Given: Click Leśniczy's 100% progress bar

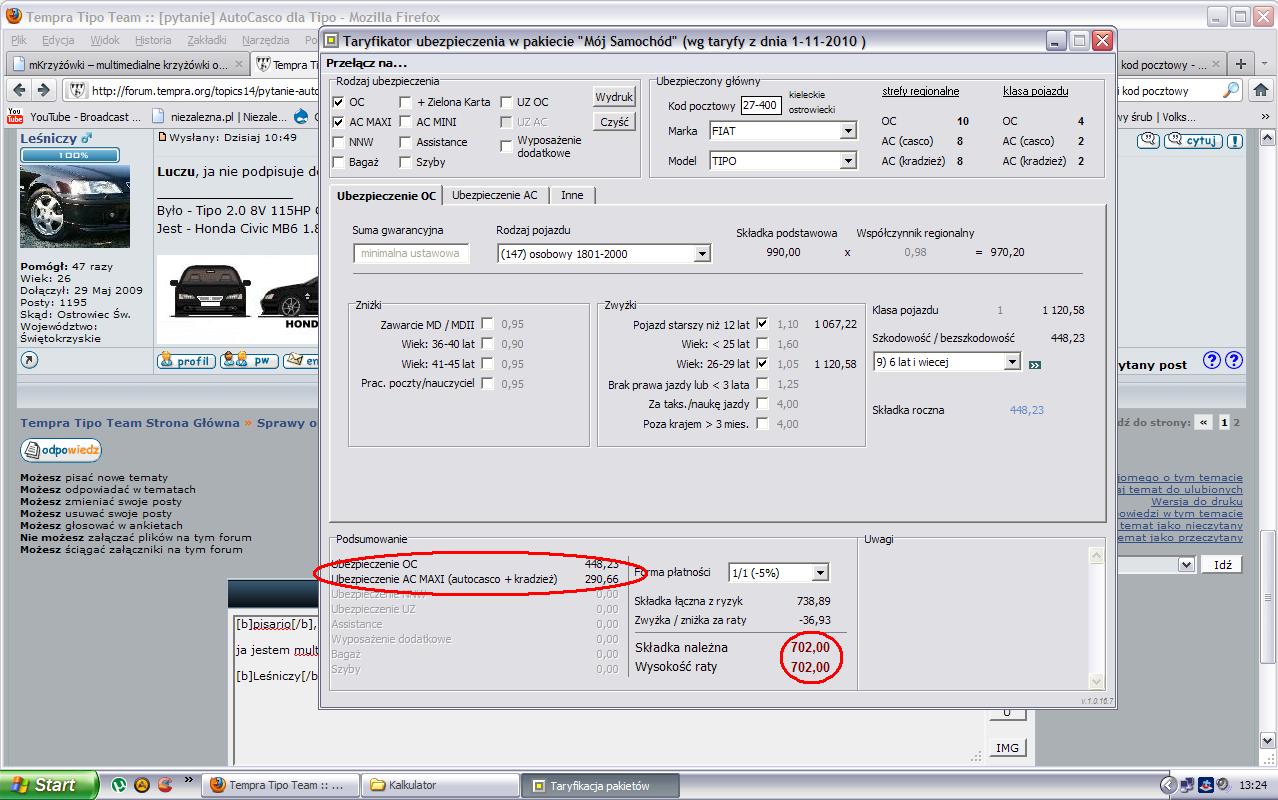Looking at the screenshot, I should click(70, 156).
